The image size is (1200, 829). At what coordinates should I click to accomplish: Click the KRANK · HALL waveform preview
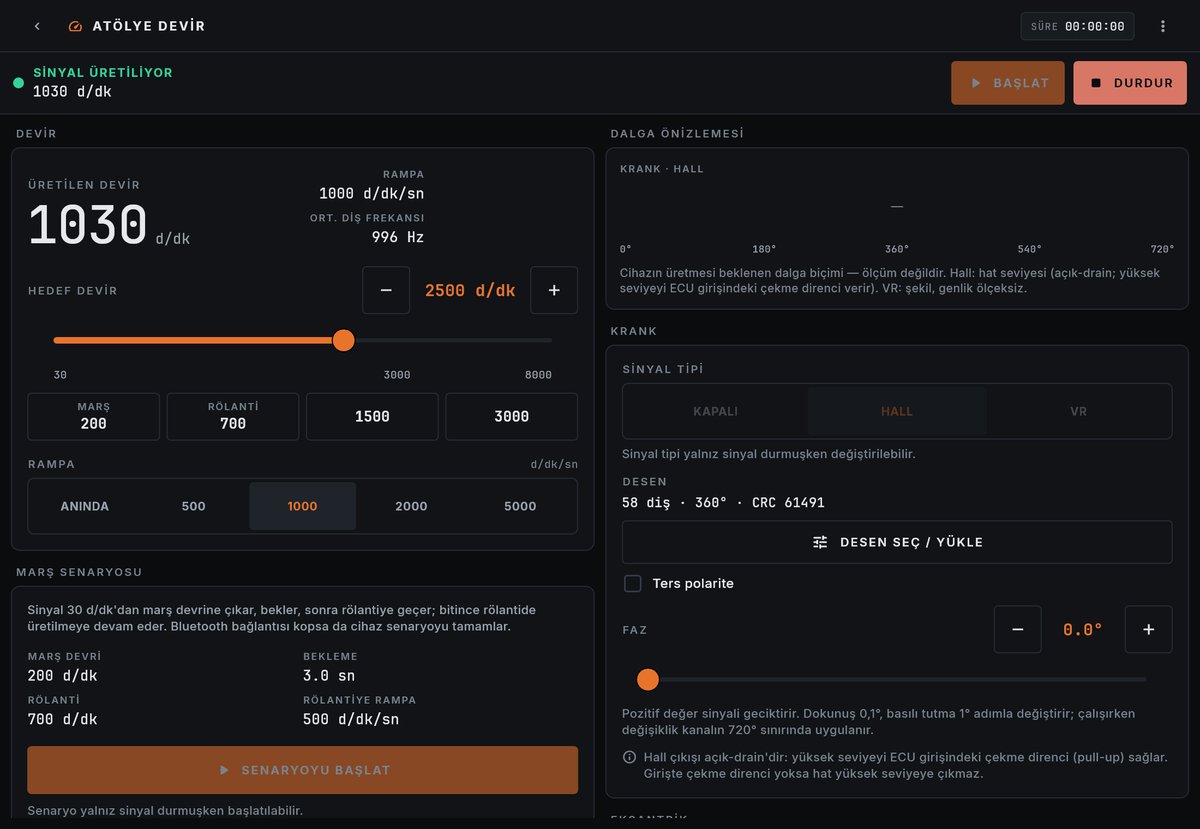(x=897, y=207)
